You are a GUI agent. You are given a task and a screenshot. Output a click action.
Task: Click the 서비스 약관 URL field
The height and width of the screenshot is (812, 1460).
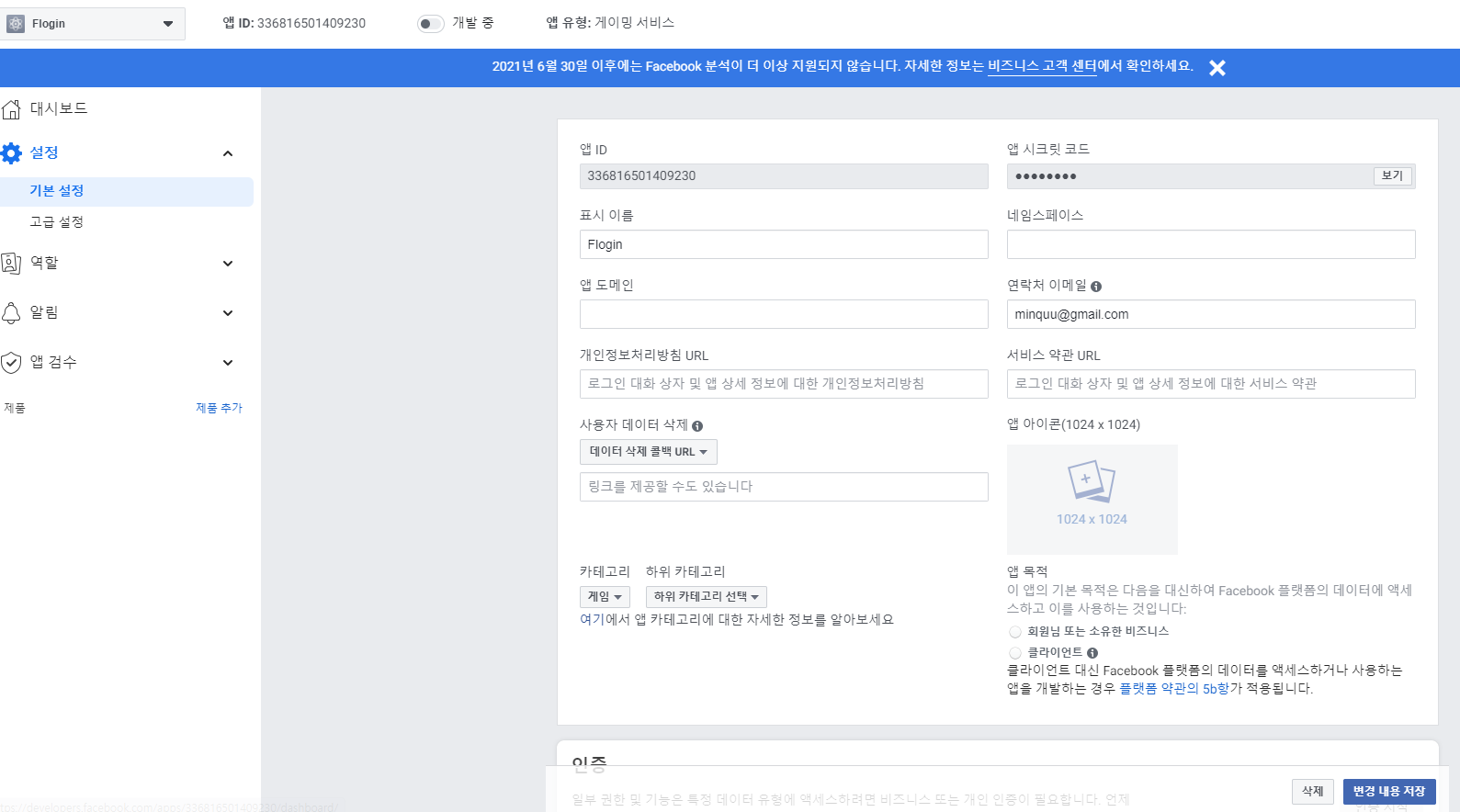click(1211, 384)
